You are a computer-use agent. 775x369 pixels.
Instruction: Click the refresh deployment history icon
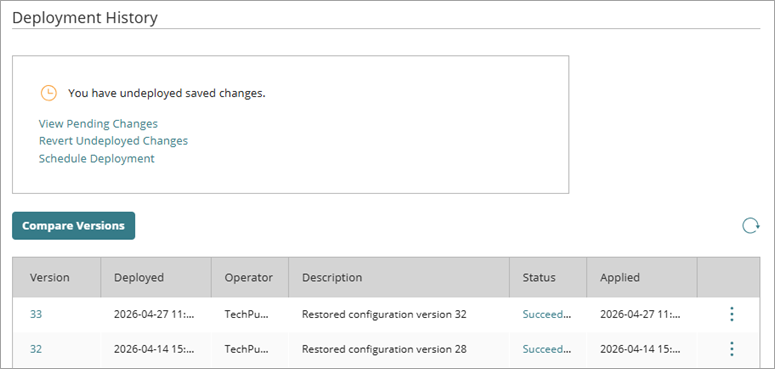tap(750, 226)
